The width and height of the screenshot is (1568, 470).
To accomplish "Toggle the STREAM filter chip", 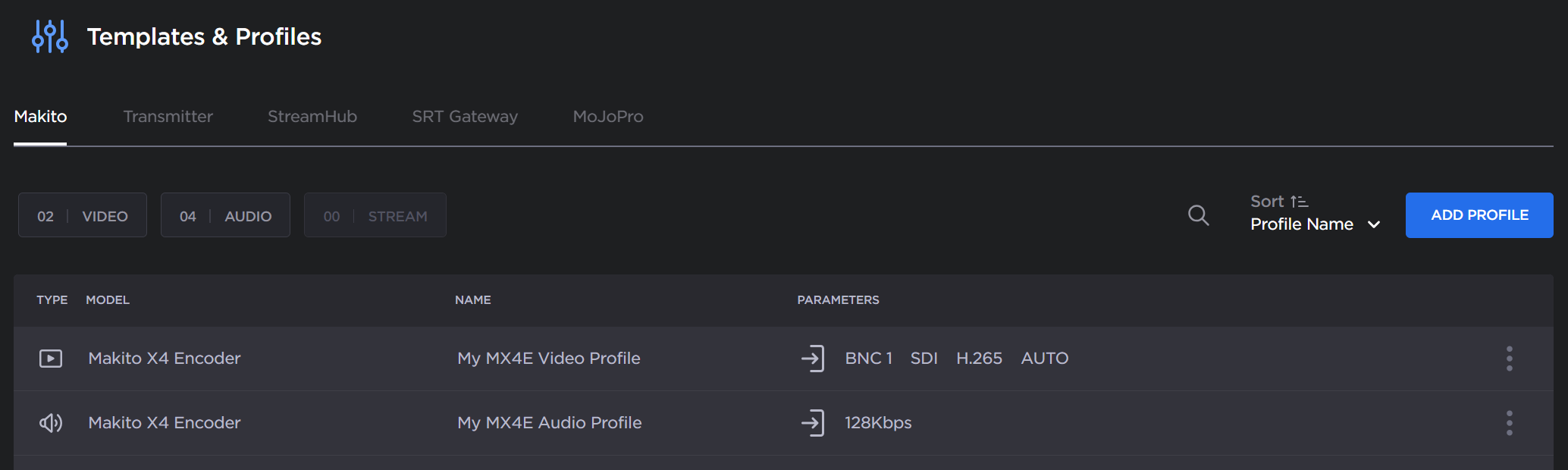I will [x=375, y=215].
